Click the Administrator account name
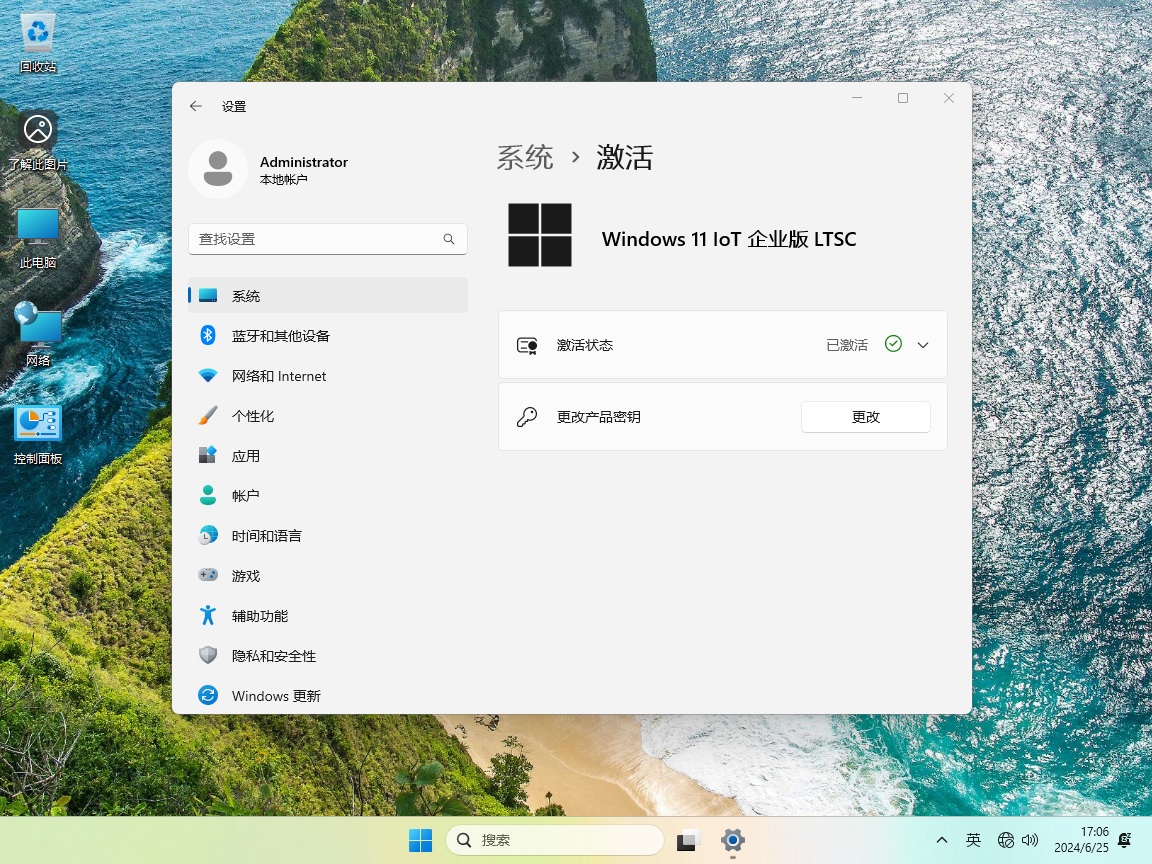The image size is (1152, 864). click(303, 162)
